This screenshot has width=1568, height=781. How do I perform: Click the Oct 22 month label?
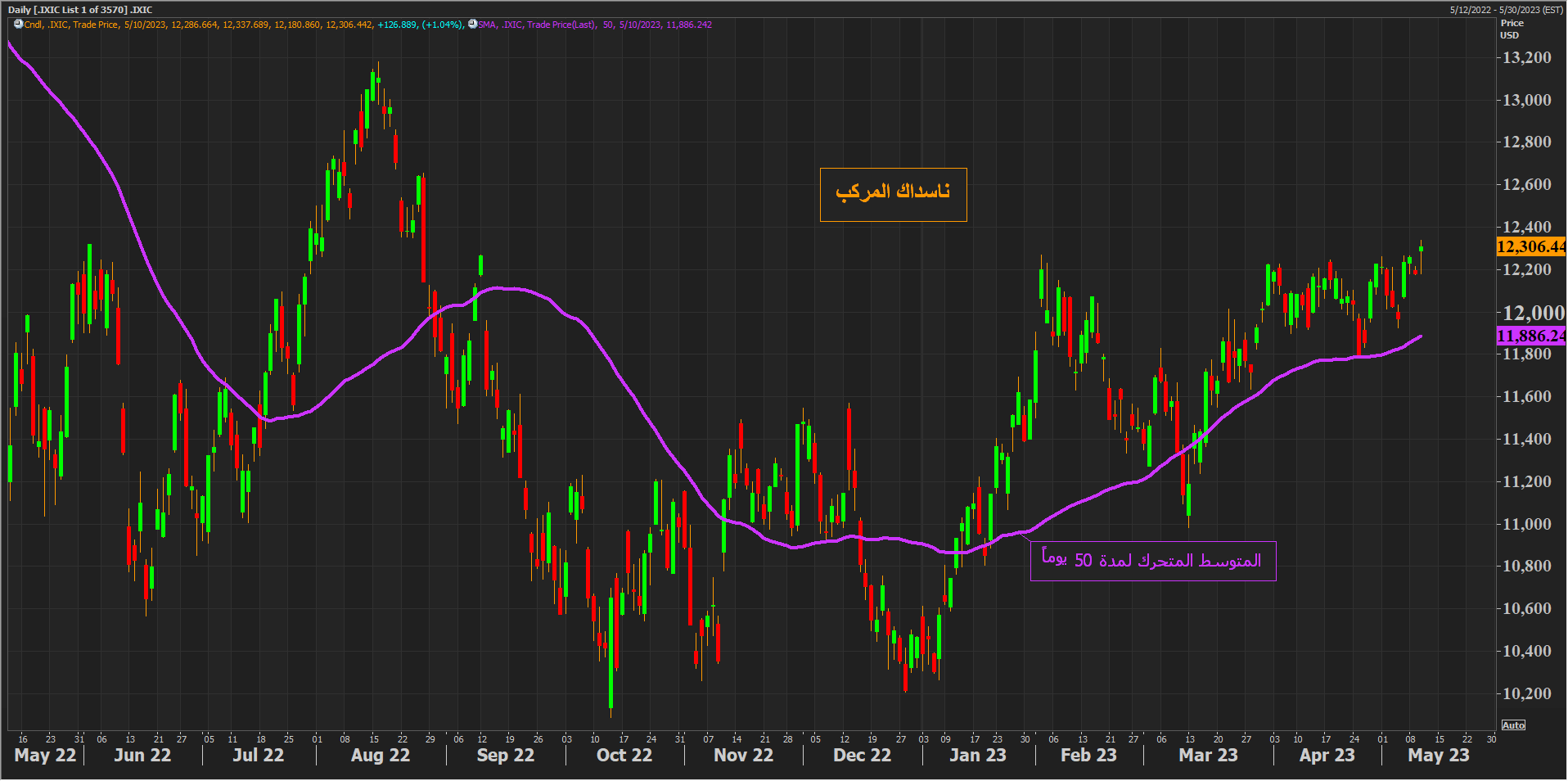point(624,756)
